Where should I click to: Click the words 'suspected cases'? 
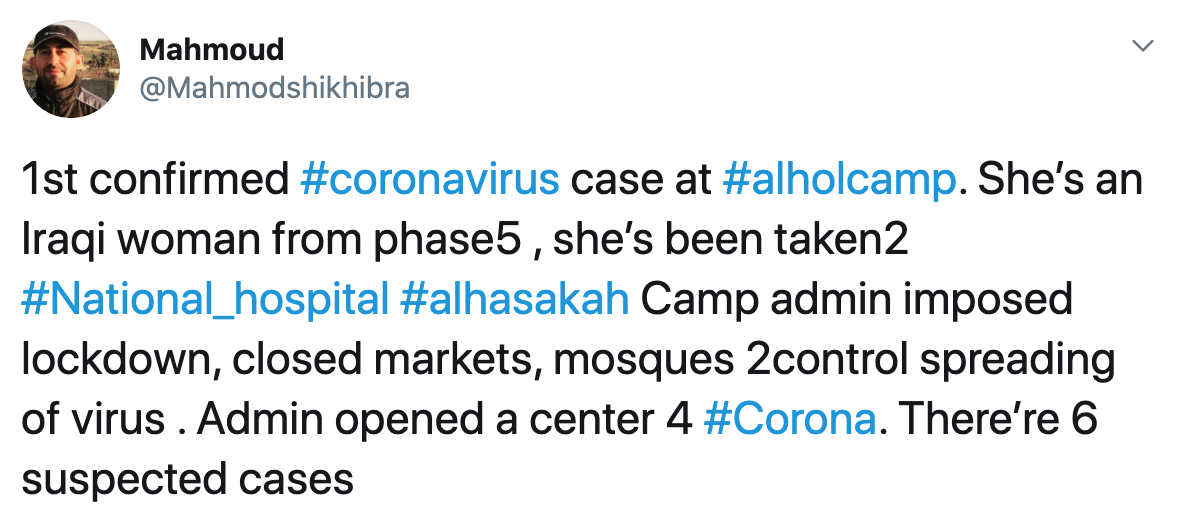(187, 479)
